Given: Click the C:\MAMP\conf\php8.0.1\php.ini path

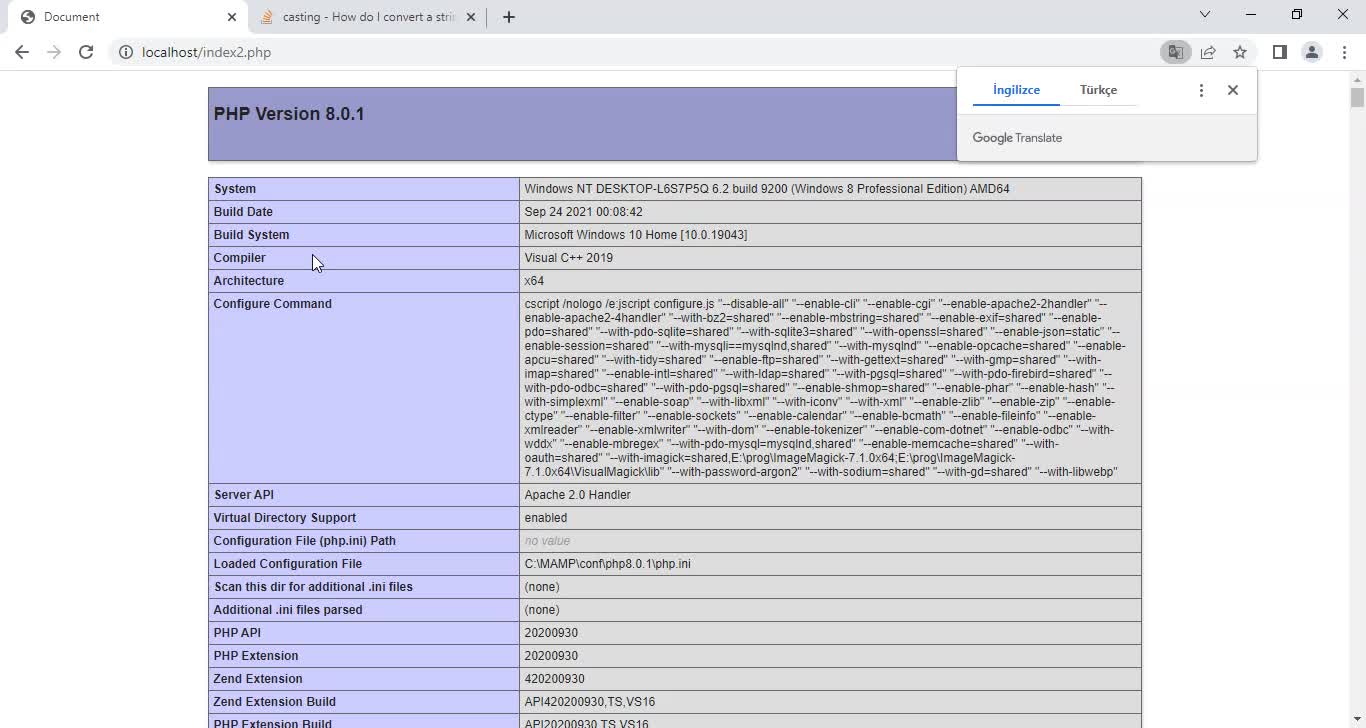Looking at the screenshot, I should click(x=607, y=564).
